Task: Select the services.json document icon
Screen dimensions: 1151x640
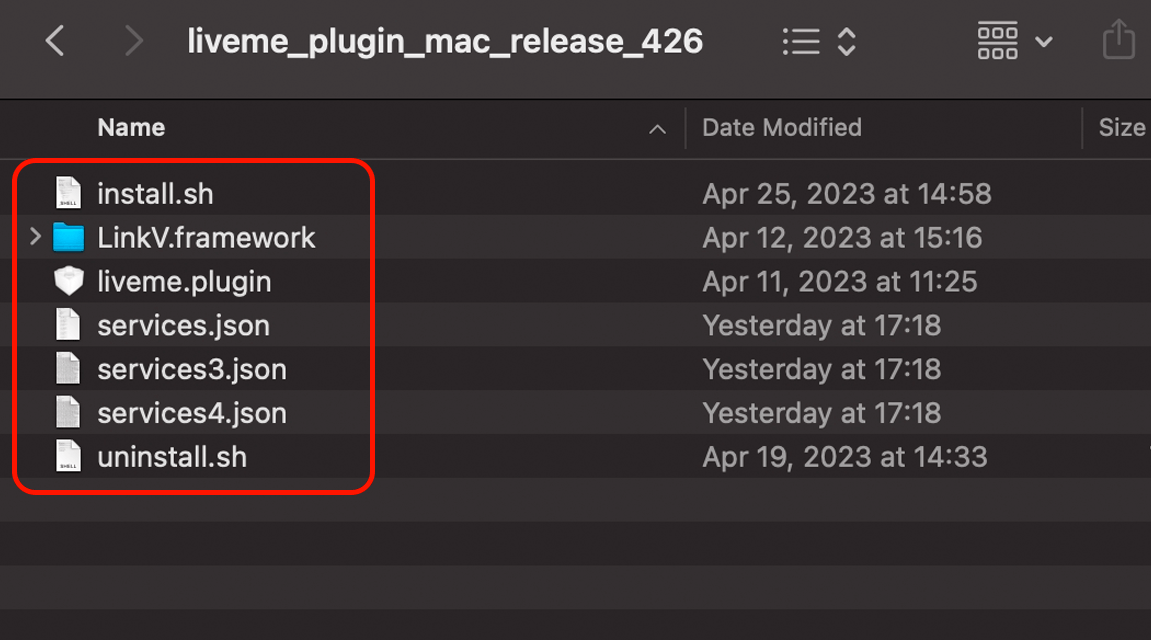Action: coord(68,325)
